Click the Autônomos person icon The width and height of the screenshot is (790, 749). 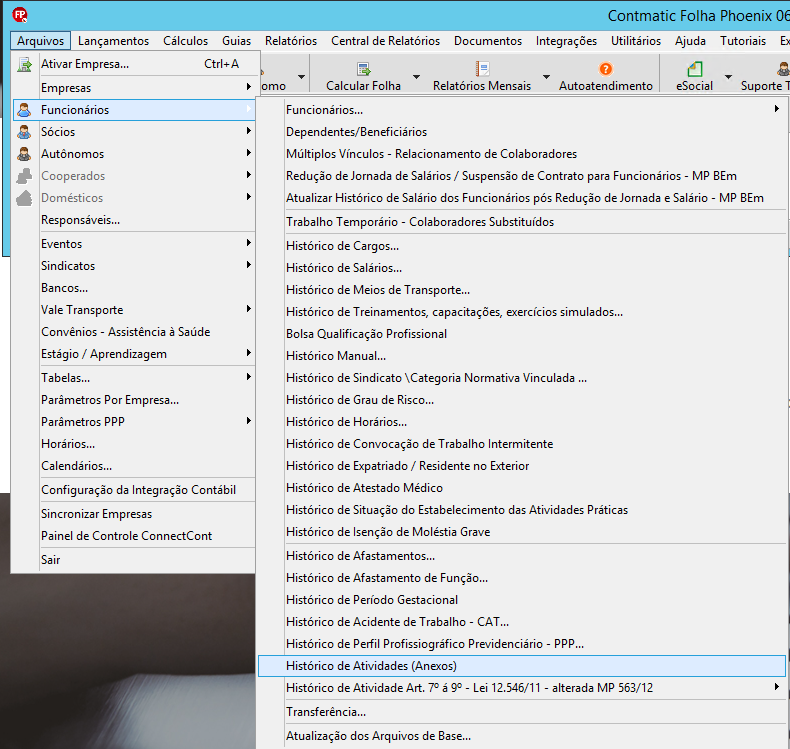click(24, 154)
